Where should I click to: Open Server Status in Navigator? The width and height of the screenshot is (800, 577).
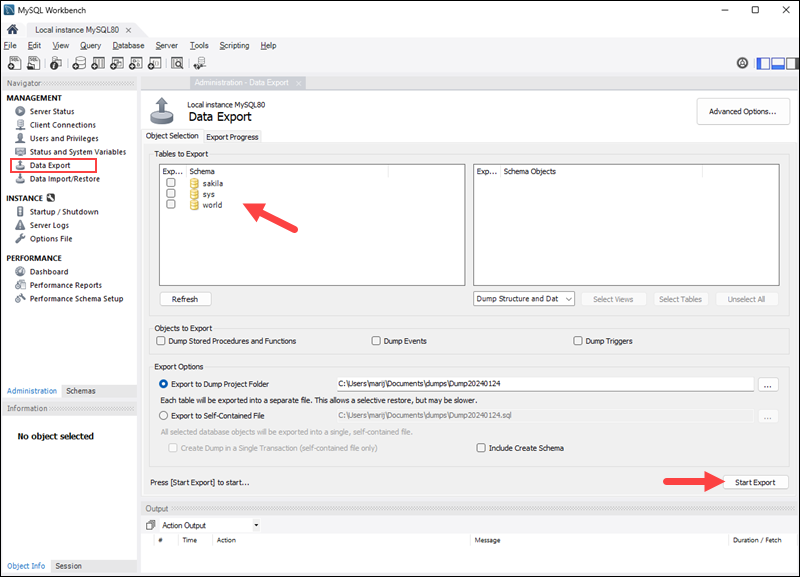[x=52, y=111]
